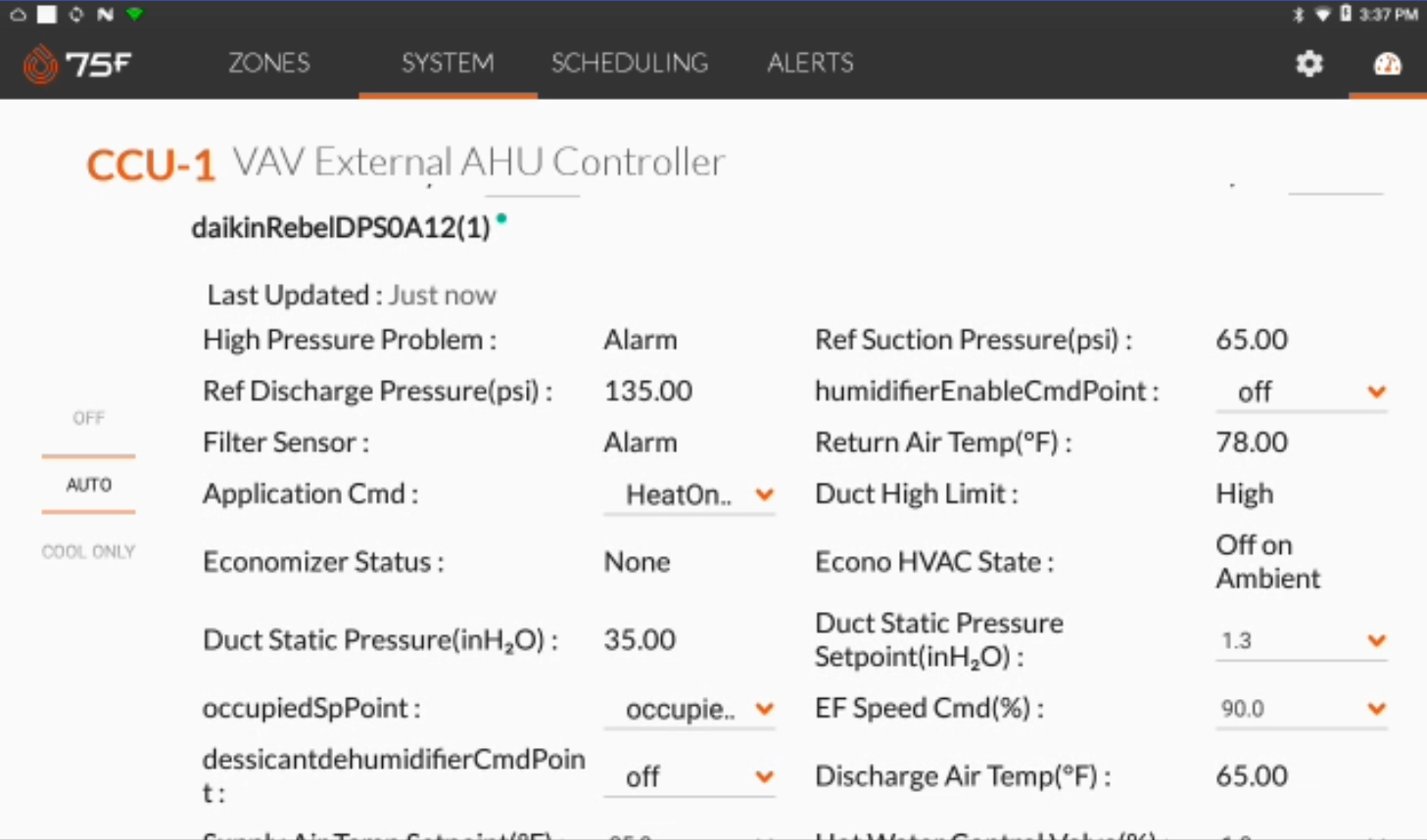Viewport: 1427px width, 840px height.
Task: Tap the green shield notification icon
Action: point(135,14)
